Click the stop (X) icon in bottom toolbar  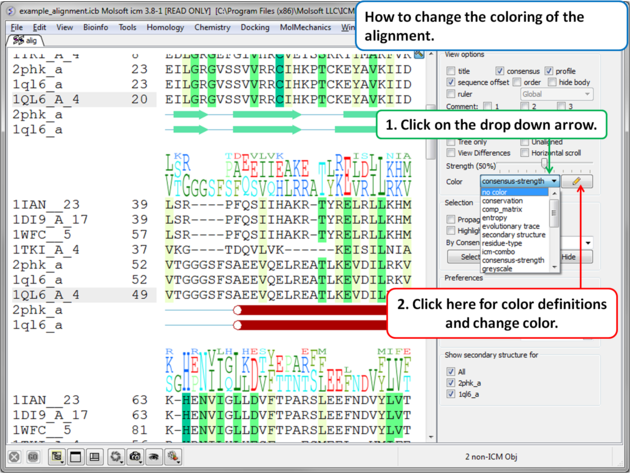pos(14,457)
